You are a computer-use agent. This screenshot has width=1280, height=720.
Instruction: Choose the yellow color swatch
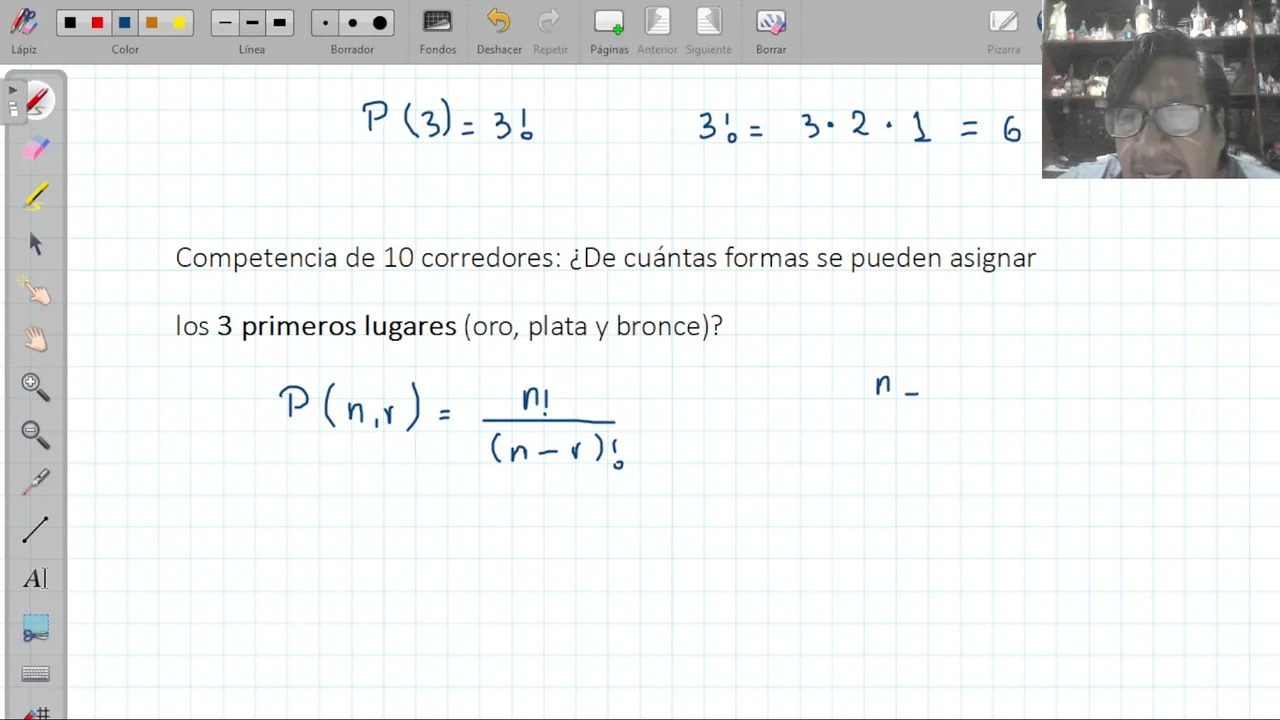click(179, 23)
